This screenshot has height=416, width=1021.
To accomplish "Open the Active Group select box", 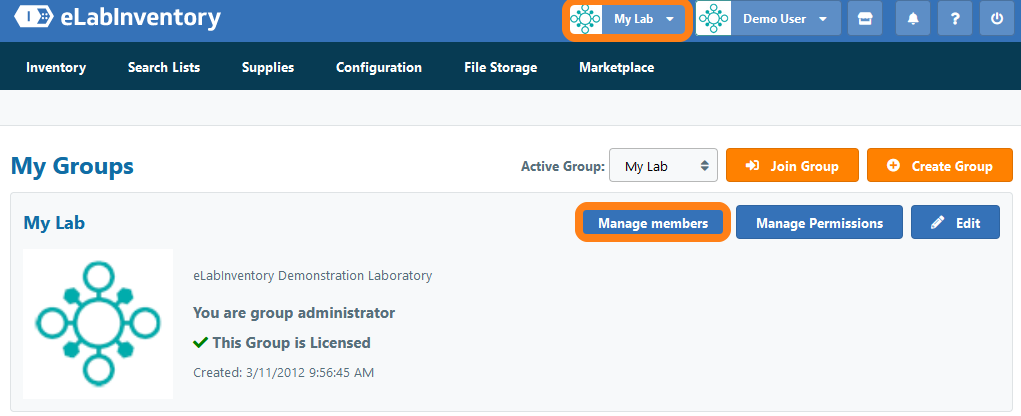I will tap(663, 166).
